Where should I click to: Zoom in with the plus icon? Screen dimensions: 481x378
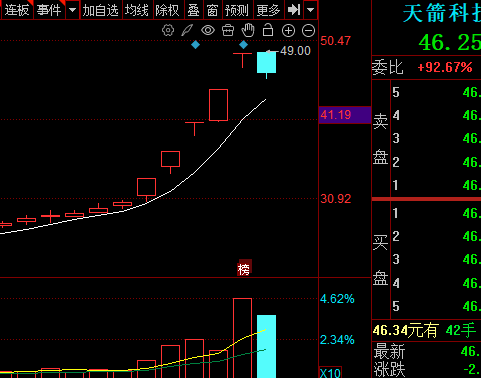[x=288, y=31]
